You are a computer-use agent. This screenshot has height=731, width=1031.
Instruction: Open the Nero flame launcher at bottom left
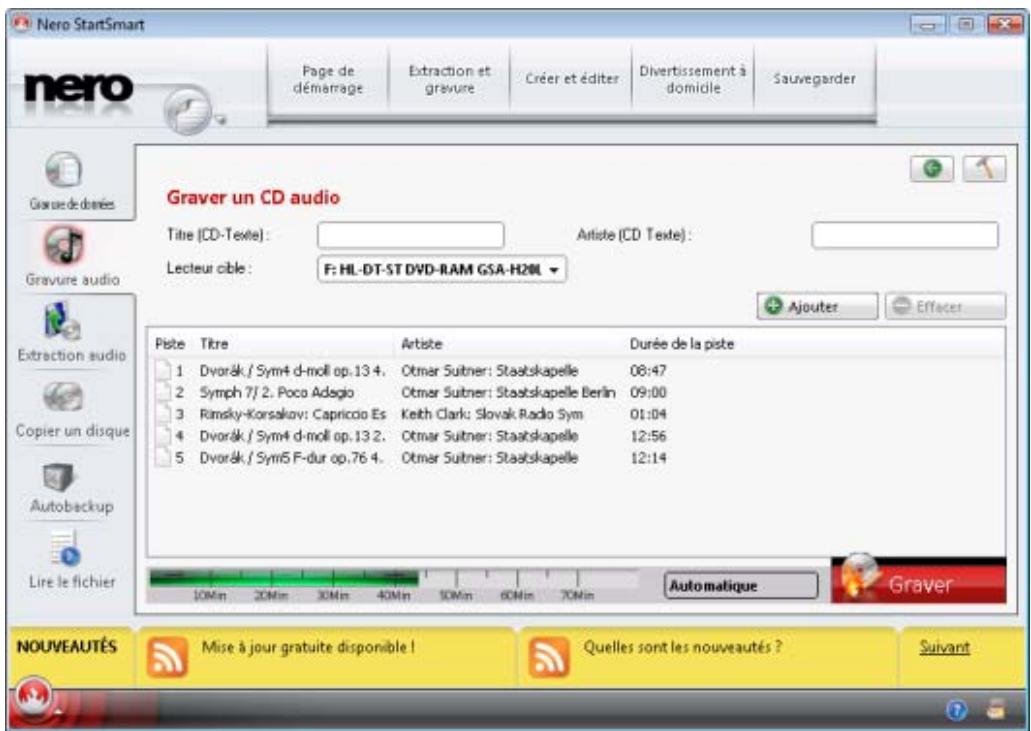(33, 699)
